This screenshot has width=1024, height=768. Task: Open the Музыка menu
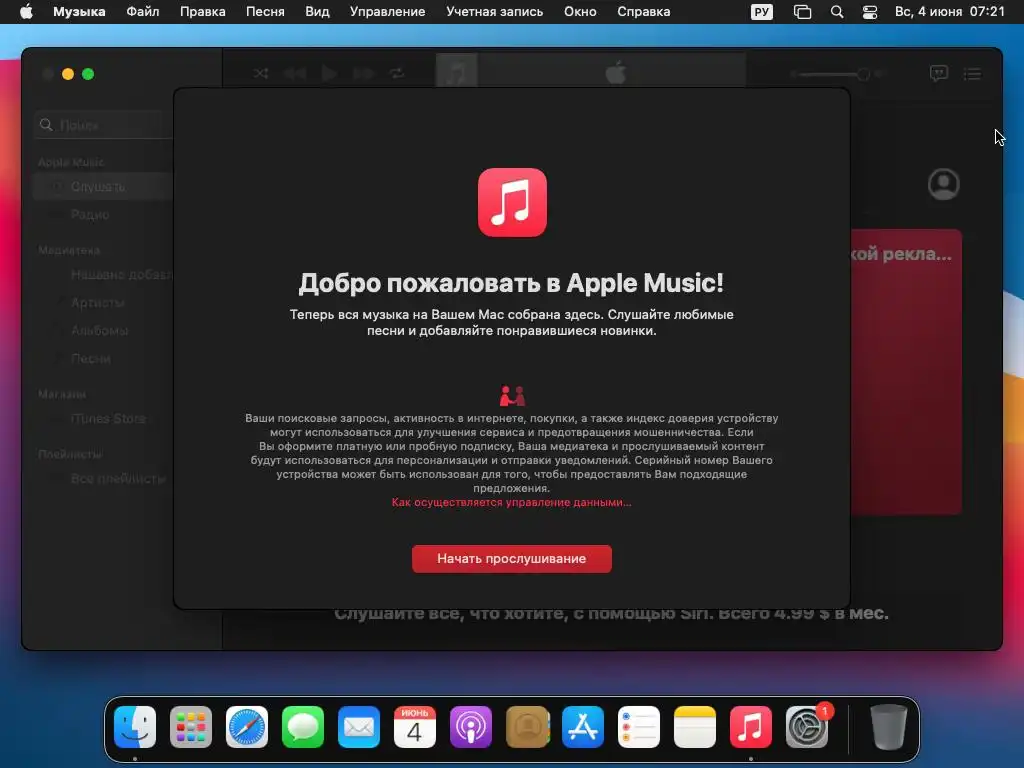click(79, 12)
